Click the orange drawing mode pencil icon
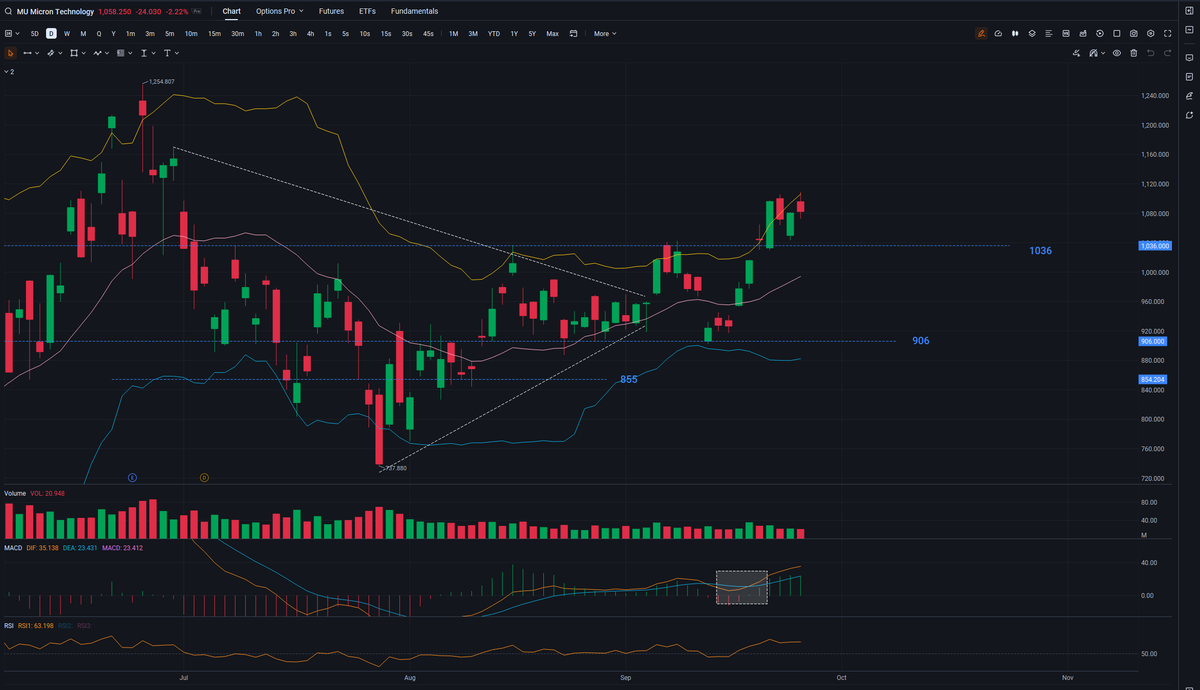The width and height of the screenshot is (1200, 690). [x=981, y=33]
